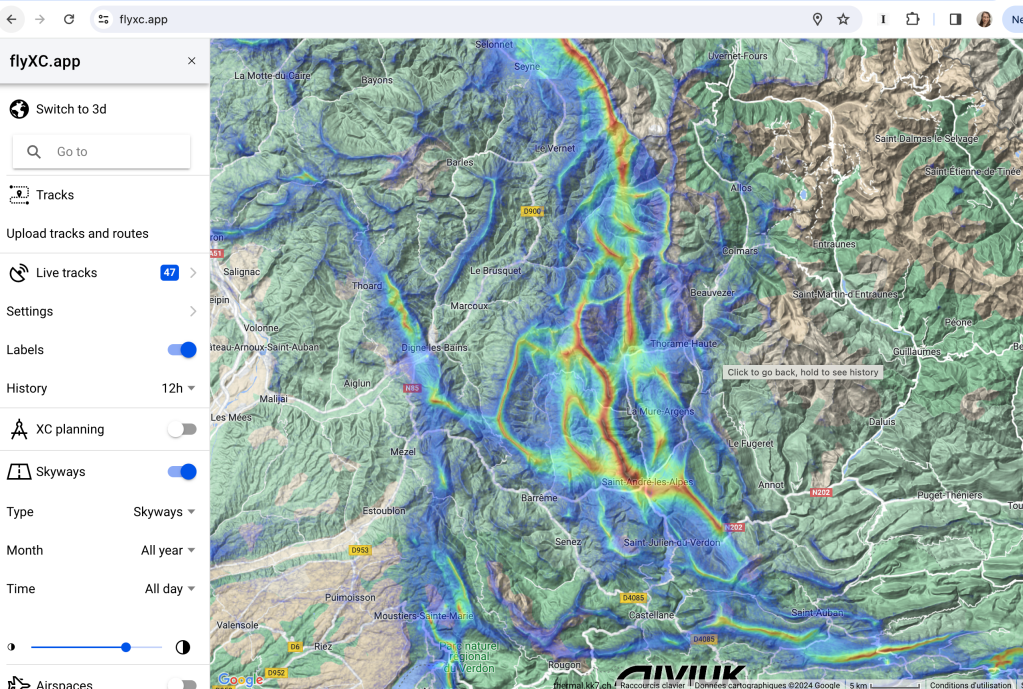Open the Time All day dropdown
The height and width of the screenshot is (689, 1023).
pos(170,589)
